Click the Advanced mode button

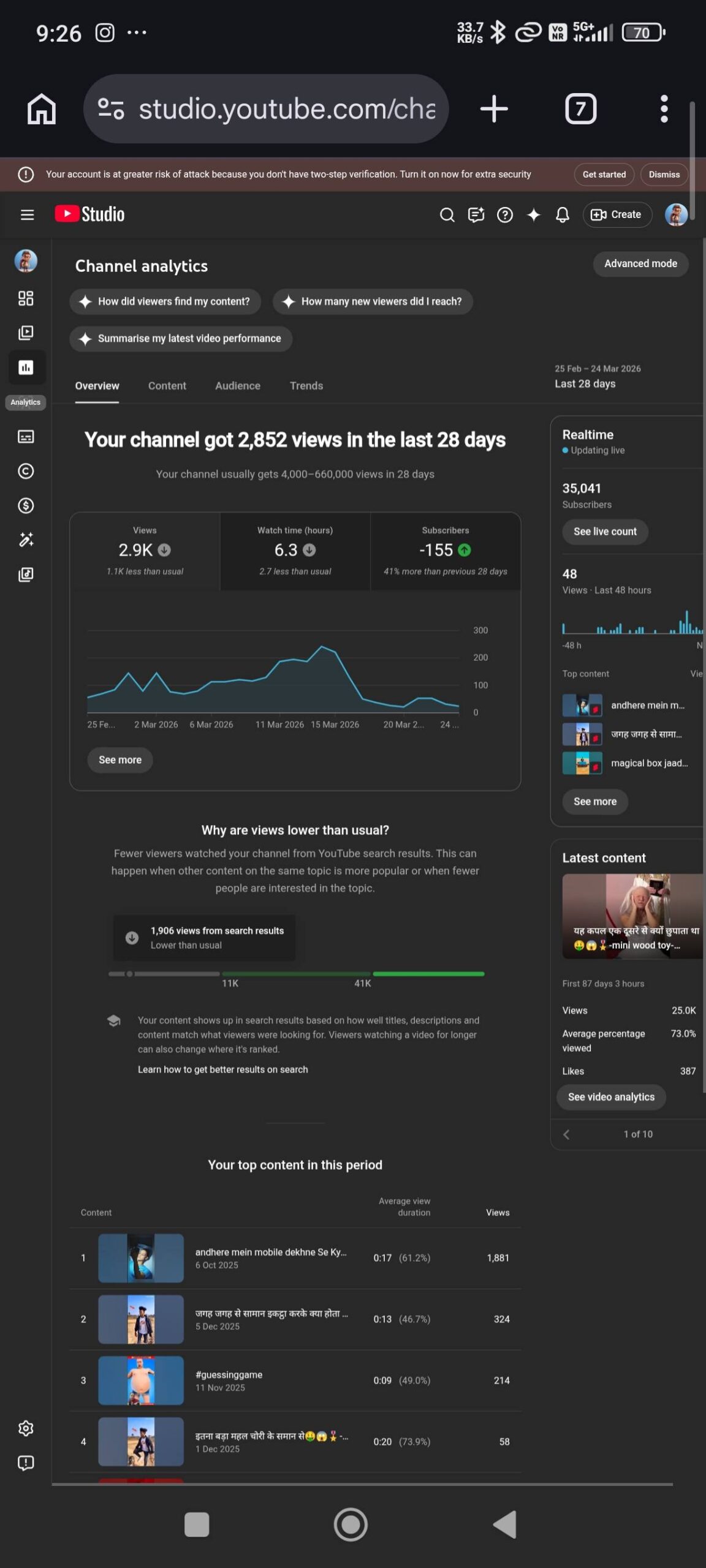pyautogui.click(x=640, y=263)
